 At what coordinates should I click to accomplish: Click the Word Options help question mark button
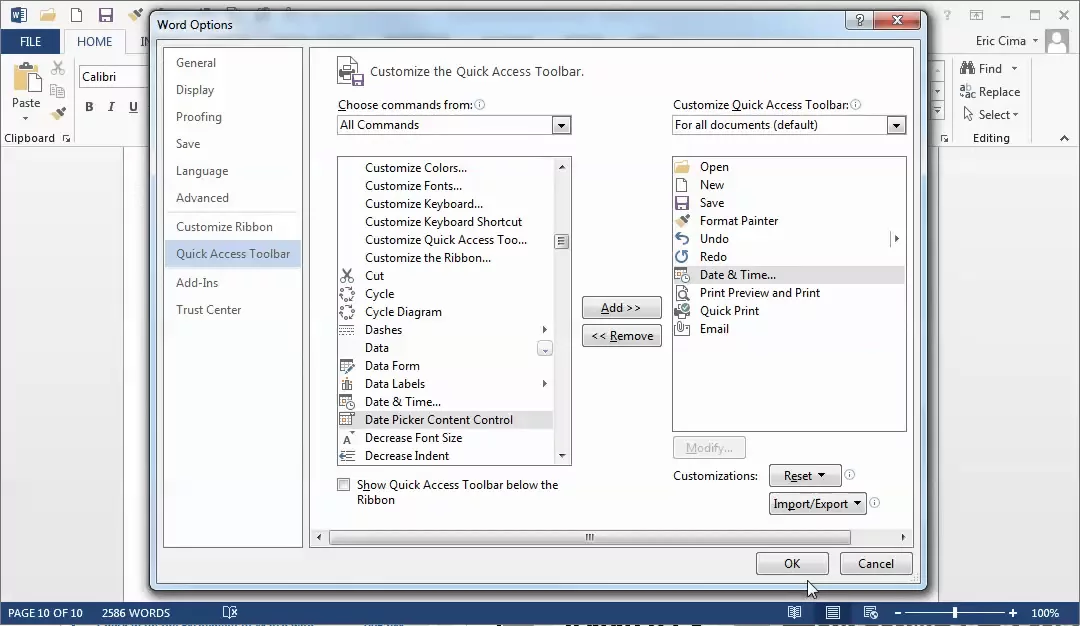click(x=859, y=20)
